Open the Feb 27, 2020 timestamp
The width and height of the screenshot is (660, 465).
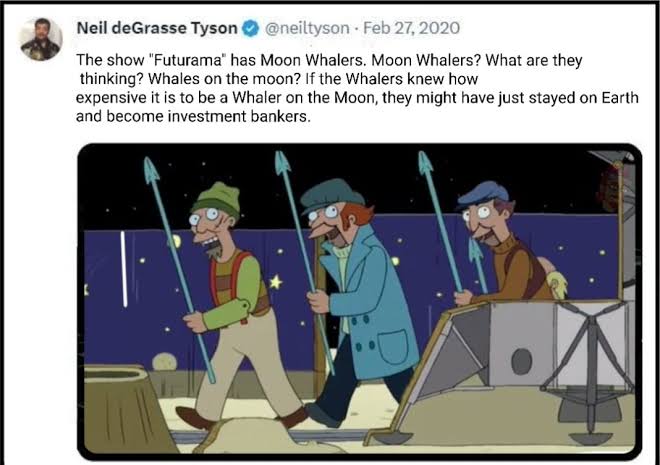pos(411,28)
